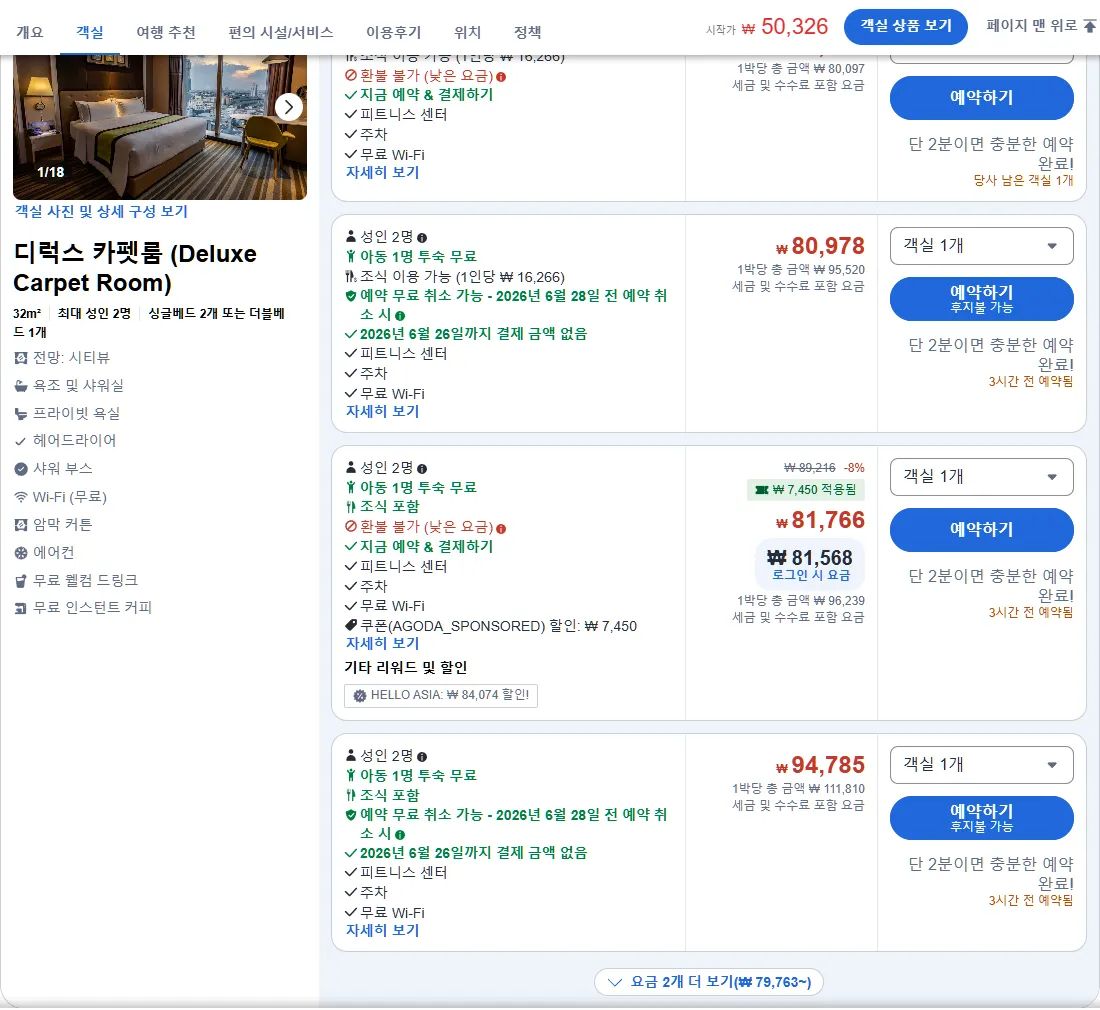The height and width of the screenshot is (1010, 1100).
Task: Click the 환불 불가 info icon in the ₩81,766 rate
Action: tap(501, 528)
